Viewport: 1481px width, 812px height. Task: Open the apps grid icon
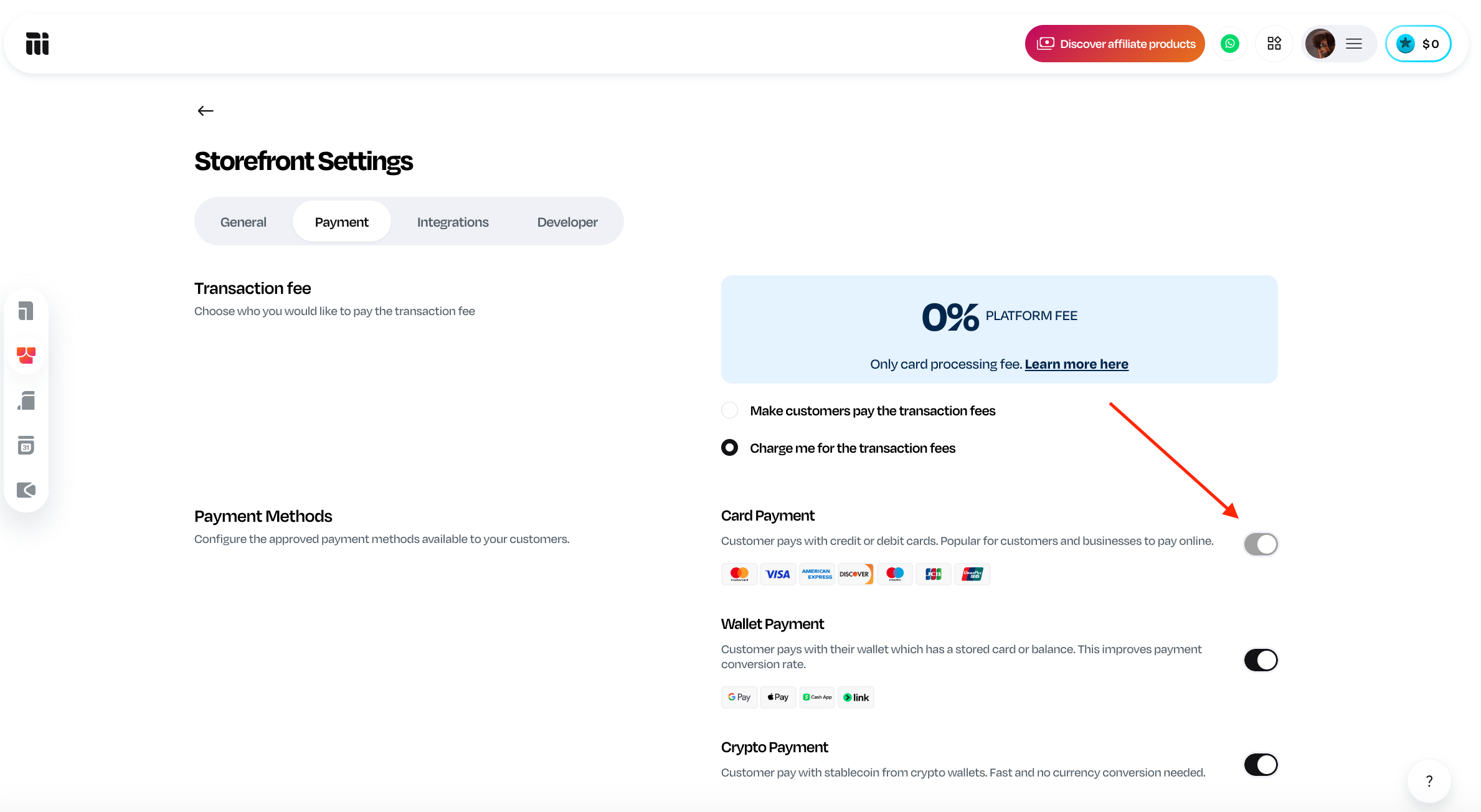tap(1274, 44)
